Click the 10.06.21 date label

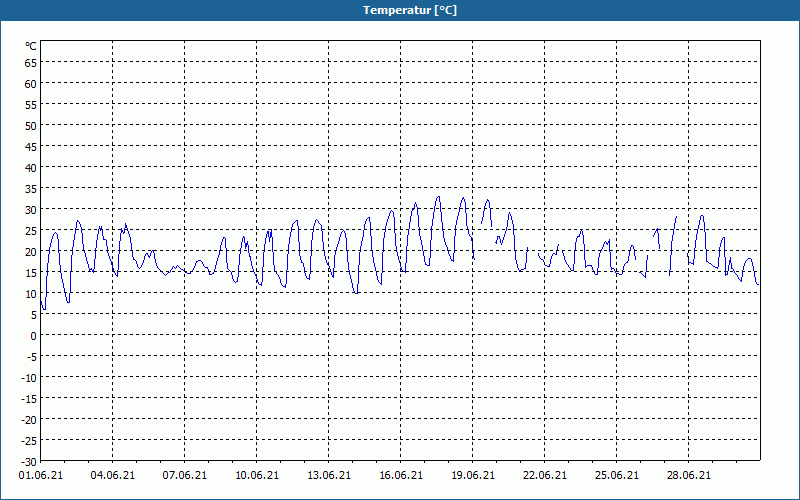point(257,475)
